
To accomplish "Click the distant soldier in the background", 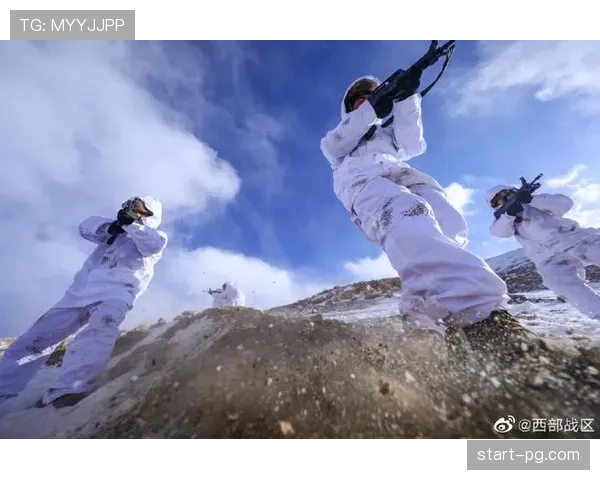I will pos(227,295).
